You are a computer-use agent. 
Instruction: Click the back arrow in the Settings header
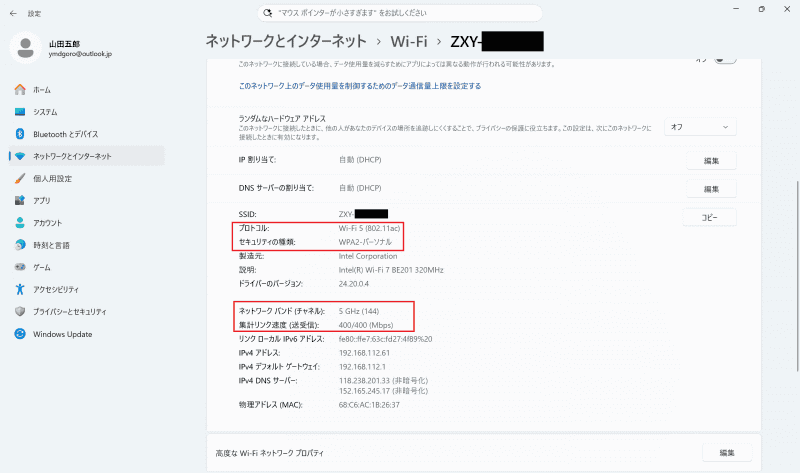coord(13,13)
